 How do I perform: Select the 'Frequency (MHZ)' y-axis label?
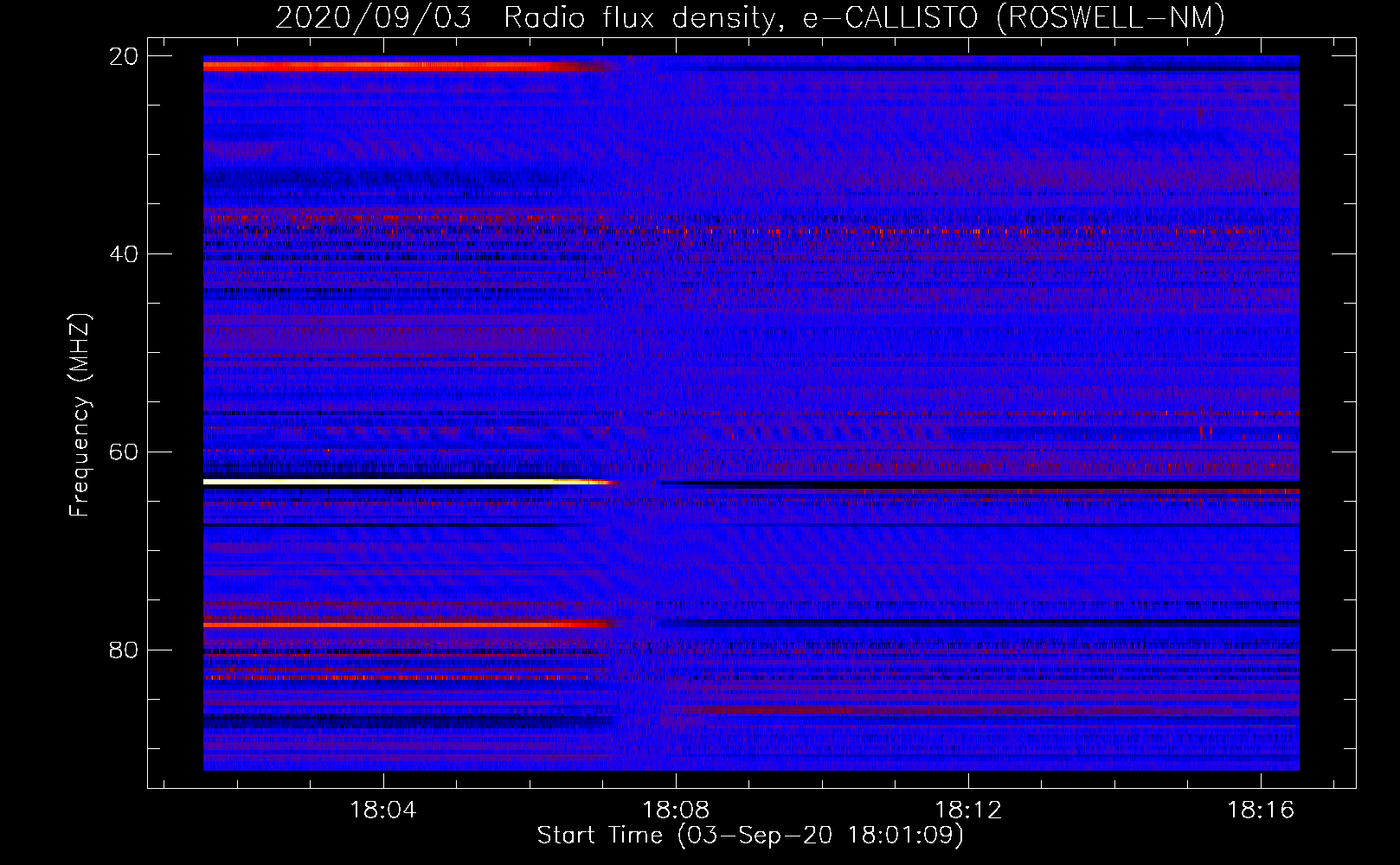[x=80, y=415]
